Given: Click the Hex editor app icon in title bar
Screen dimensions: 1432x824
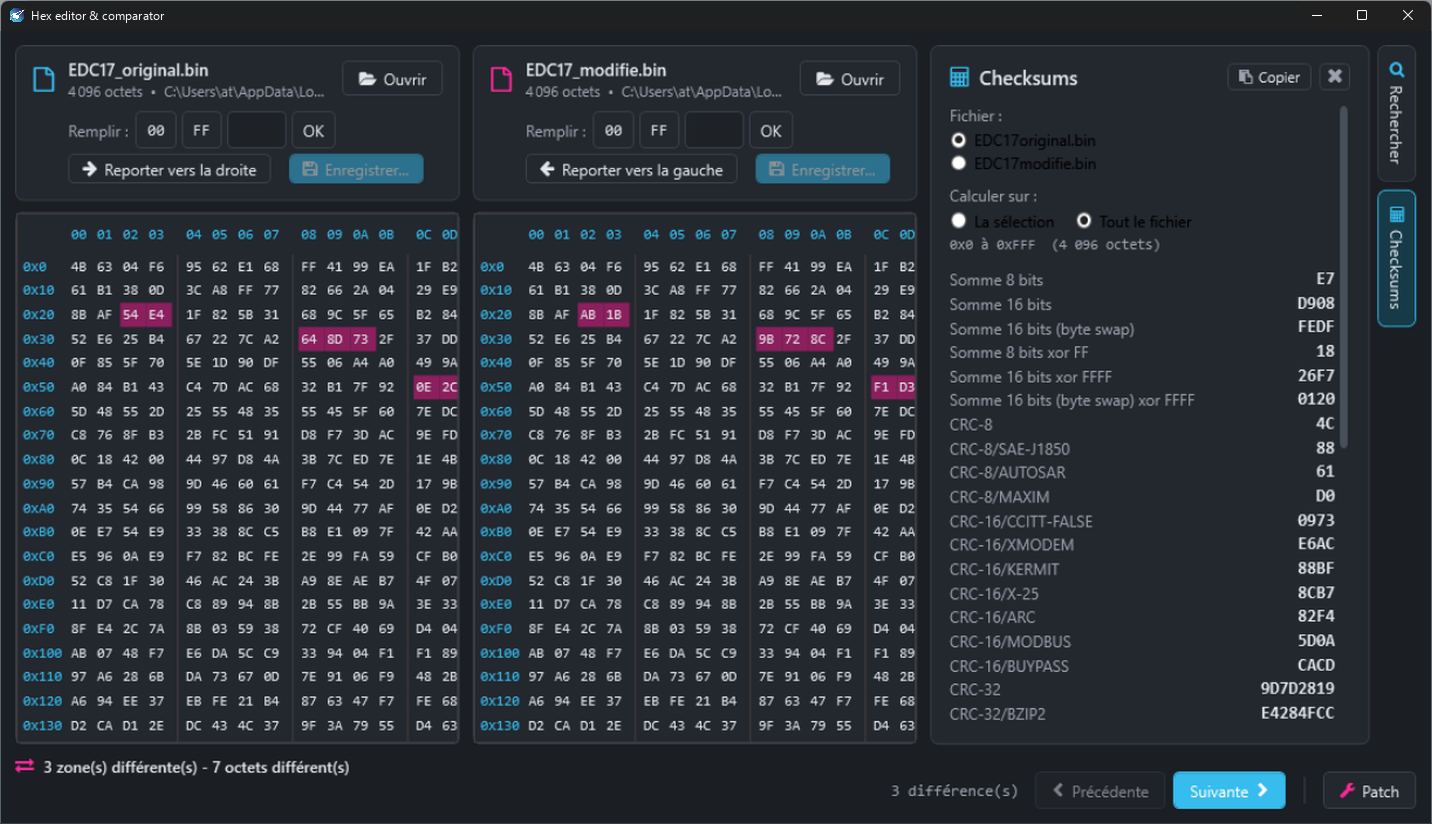Looking at the screenshot, I should click(x=16, y=15).
